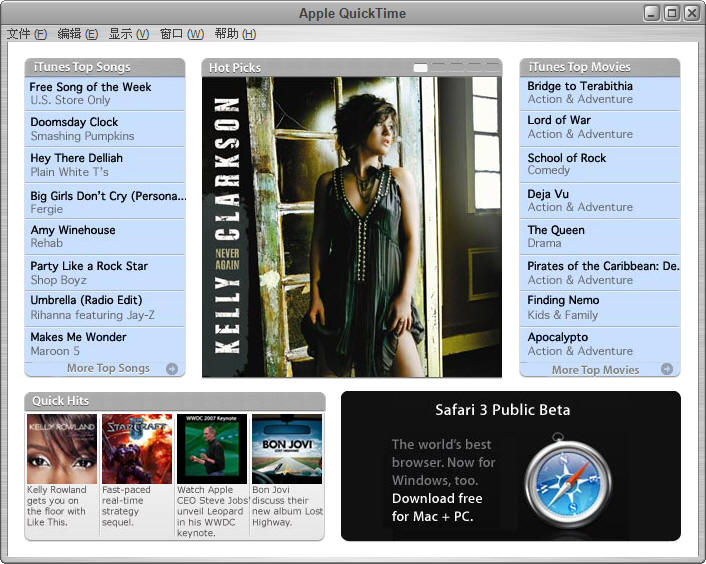The image size is (706, 564).
Task: Select second Hot Picks page indicator
Action: (438, 68)
